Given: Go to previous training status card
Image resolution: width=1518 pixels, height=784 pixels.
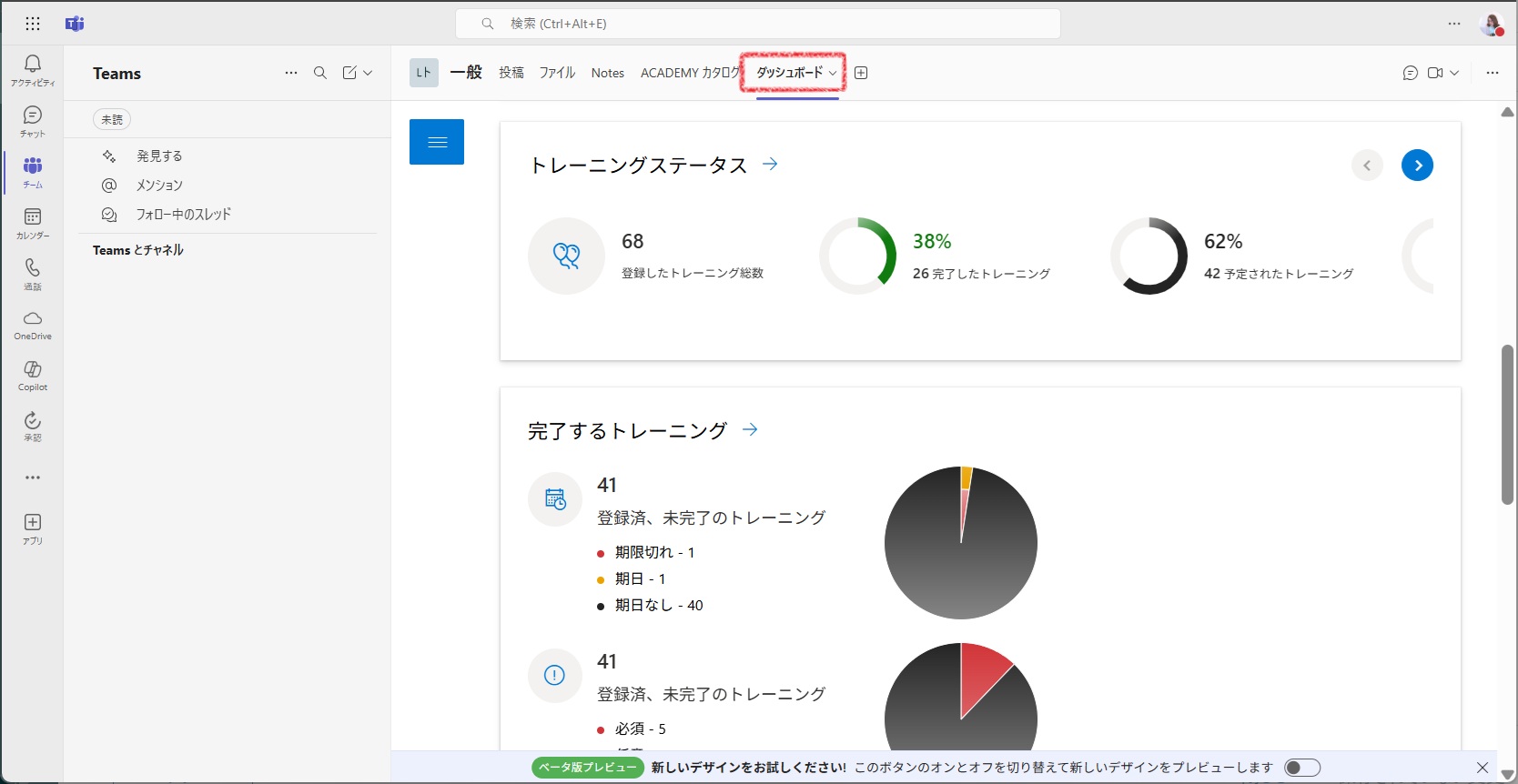Looking at the screenshot, I should coord(1367,166).
